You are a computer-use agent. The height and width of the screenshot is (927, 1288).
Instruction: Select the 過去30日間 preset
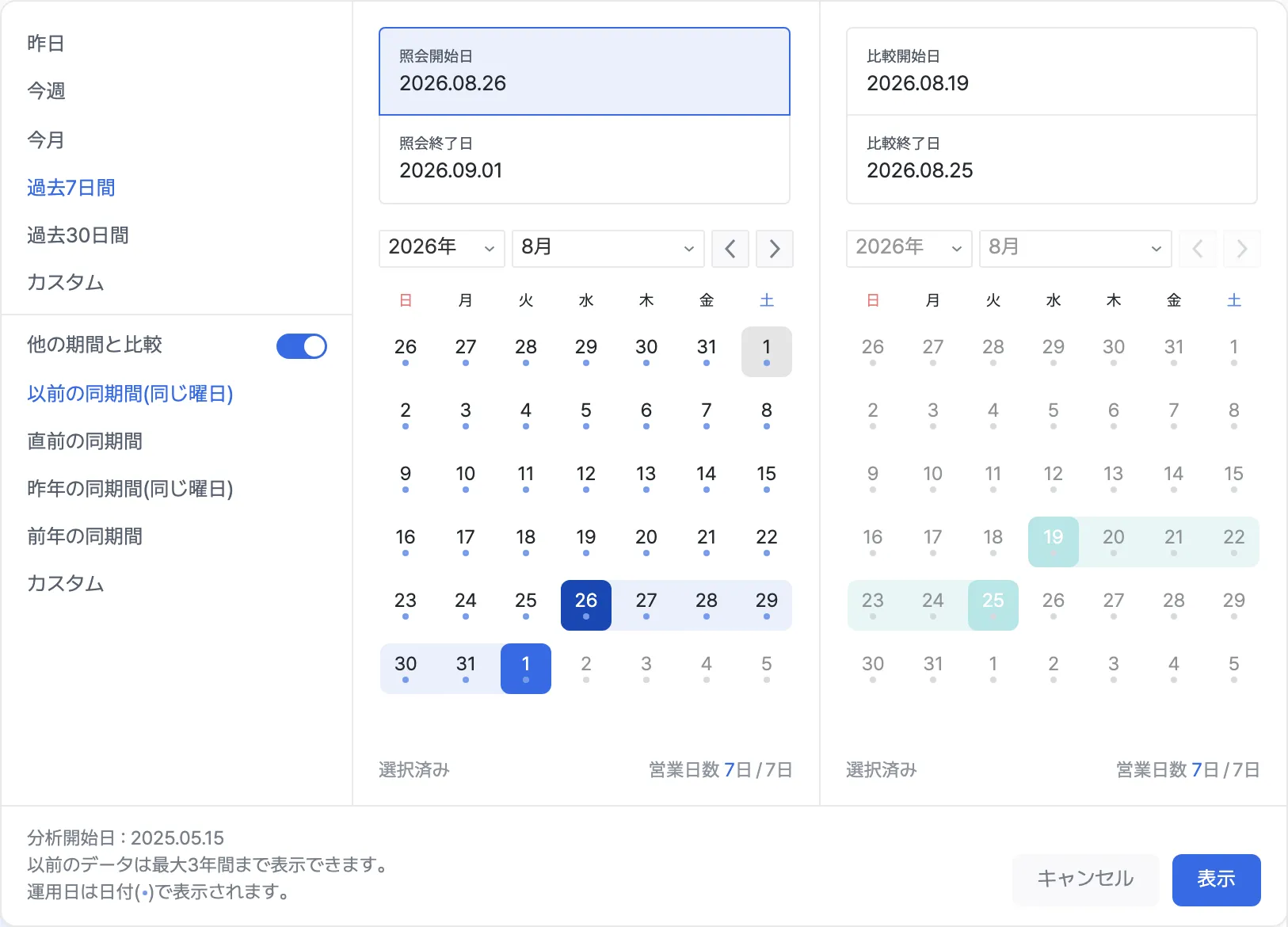(78, 235)
